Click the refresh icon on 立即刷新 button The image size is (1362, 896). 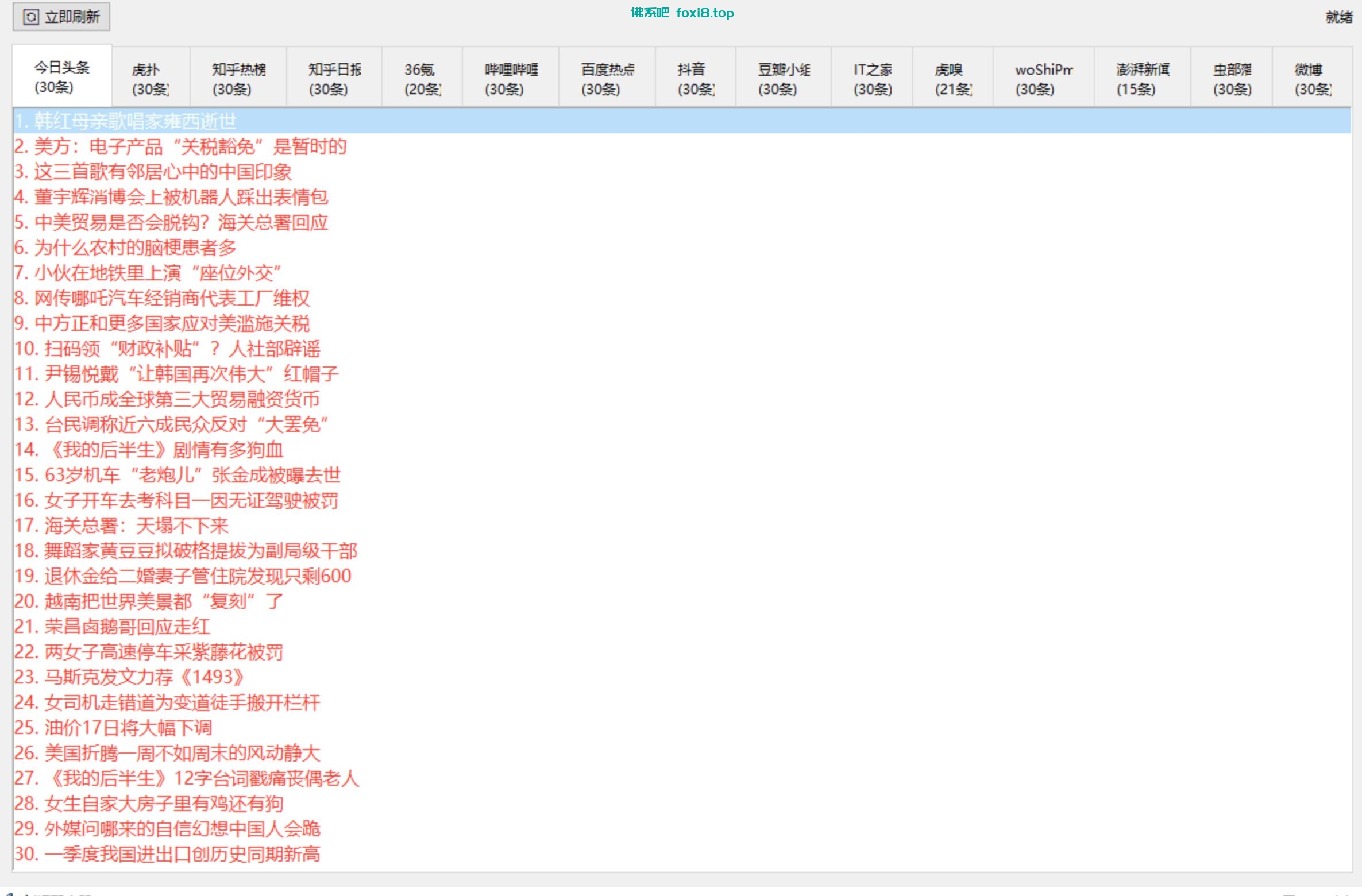(x=31, y=17)
